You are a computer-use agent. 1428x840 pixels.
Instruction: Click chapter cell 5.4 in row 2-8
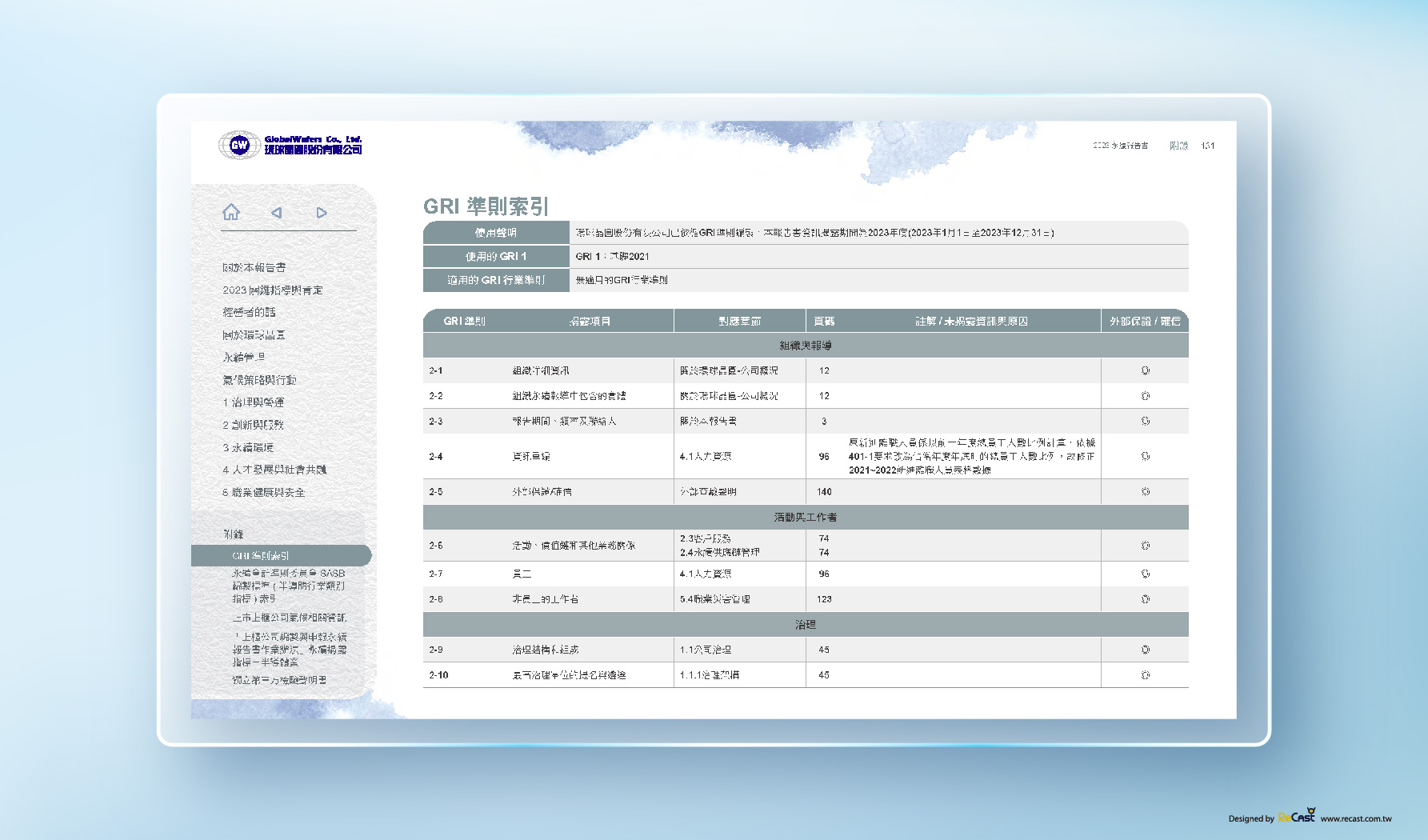pyautogui.click(x=715, y=599)
